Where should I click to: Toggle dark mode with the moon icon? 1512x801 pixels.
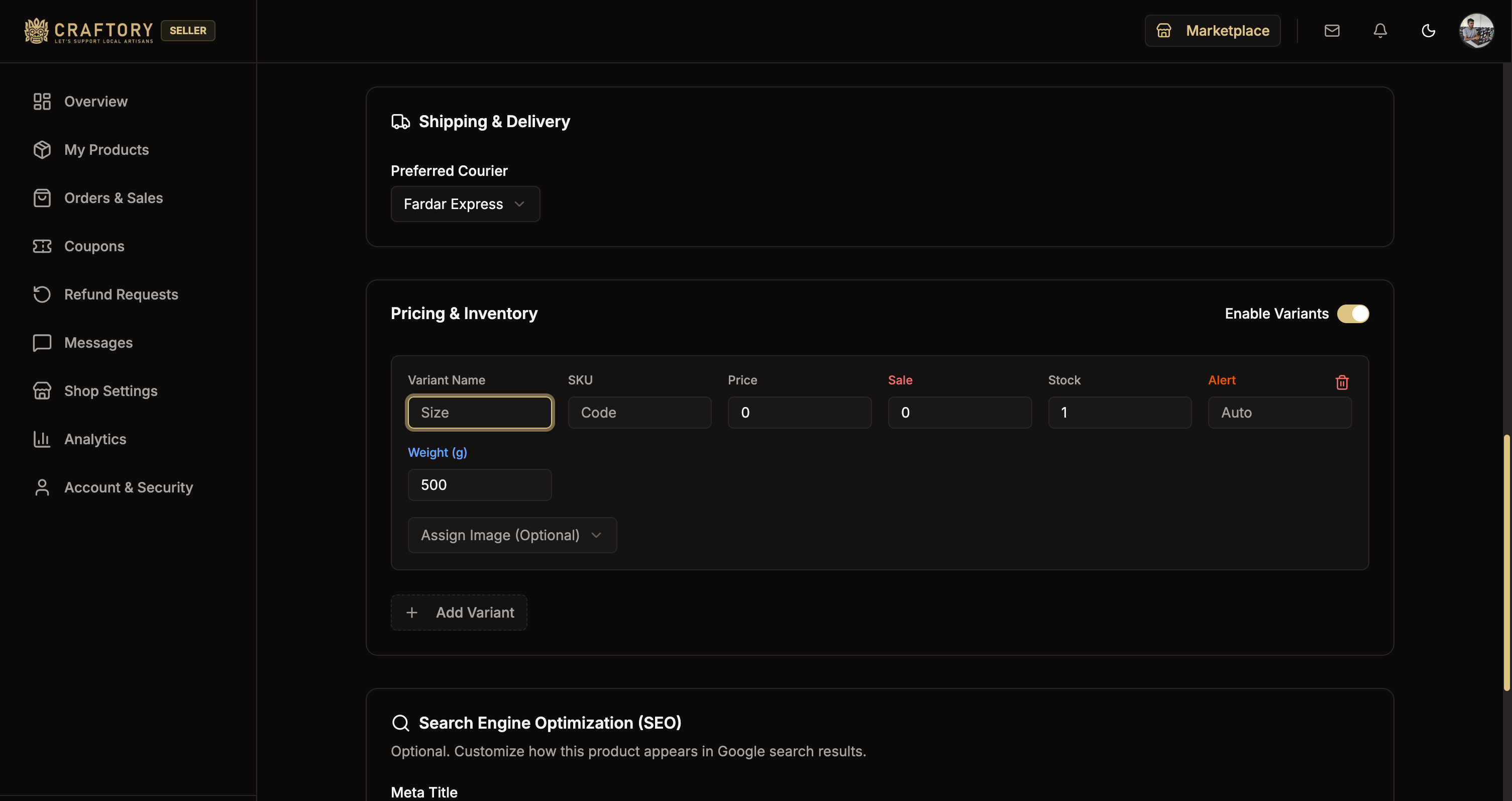1428,31
